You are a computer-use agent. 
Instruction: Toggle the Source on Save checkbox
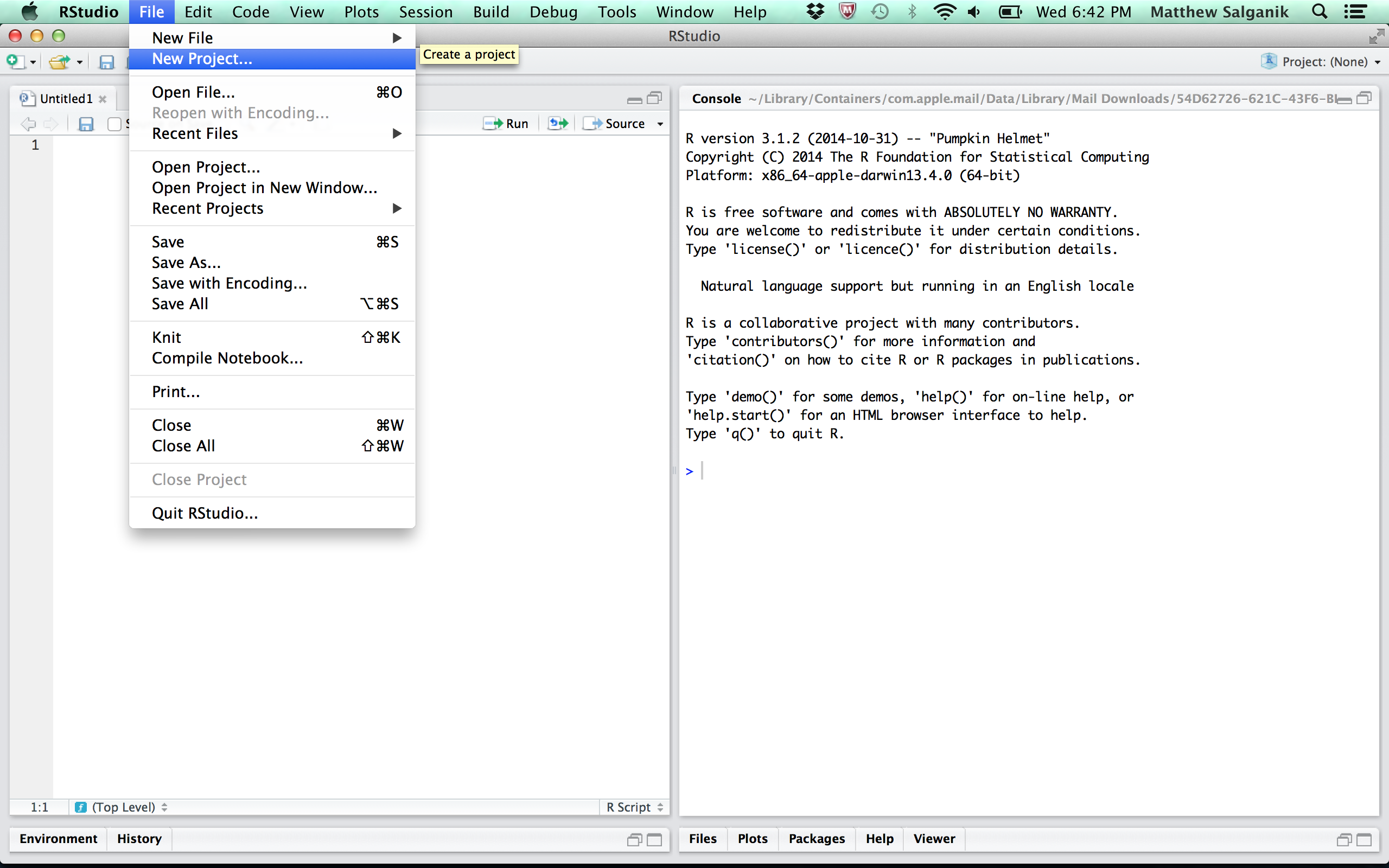pyautogui.click(x=114, y=124)
